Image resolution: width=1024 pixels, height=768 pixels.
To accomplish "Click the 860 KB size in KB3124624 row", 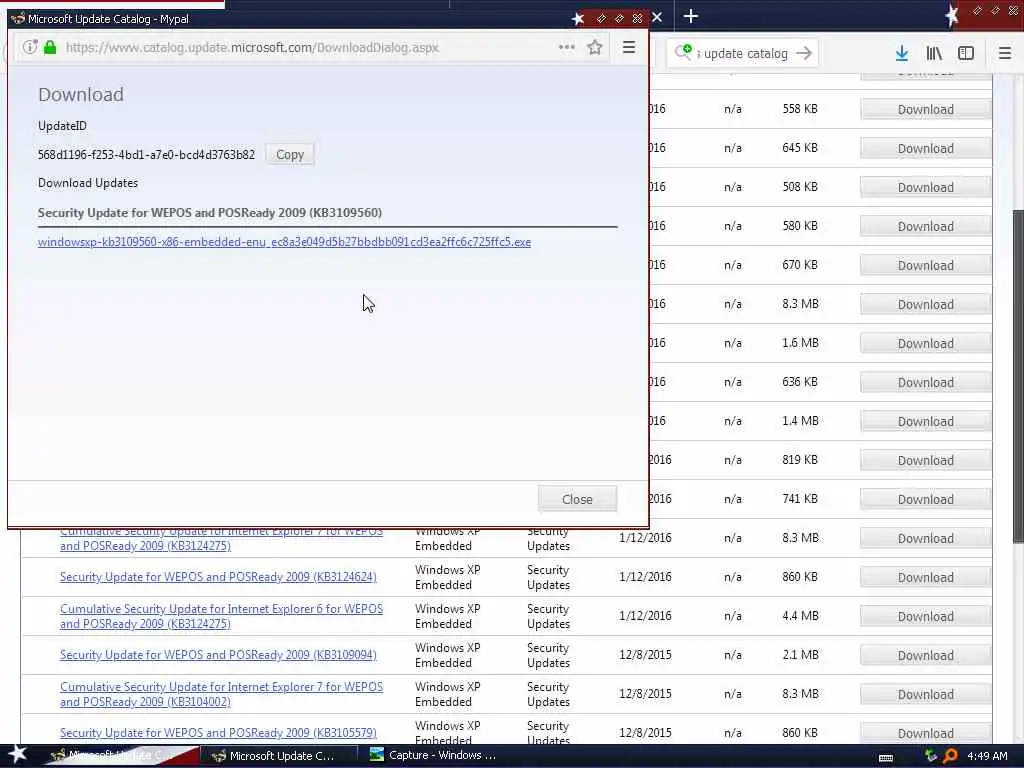I will point(800,577).
